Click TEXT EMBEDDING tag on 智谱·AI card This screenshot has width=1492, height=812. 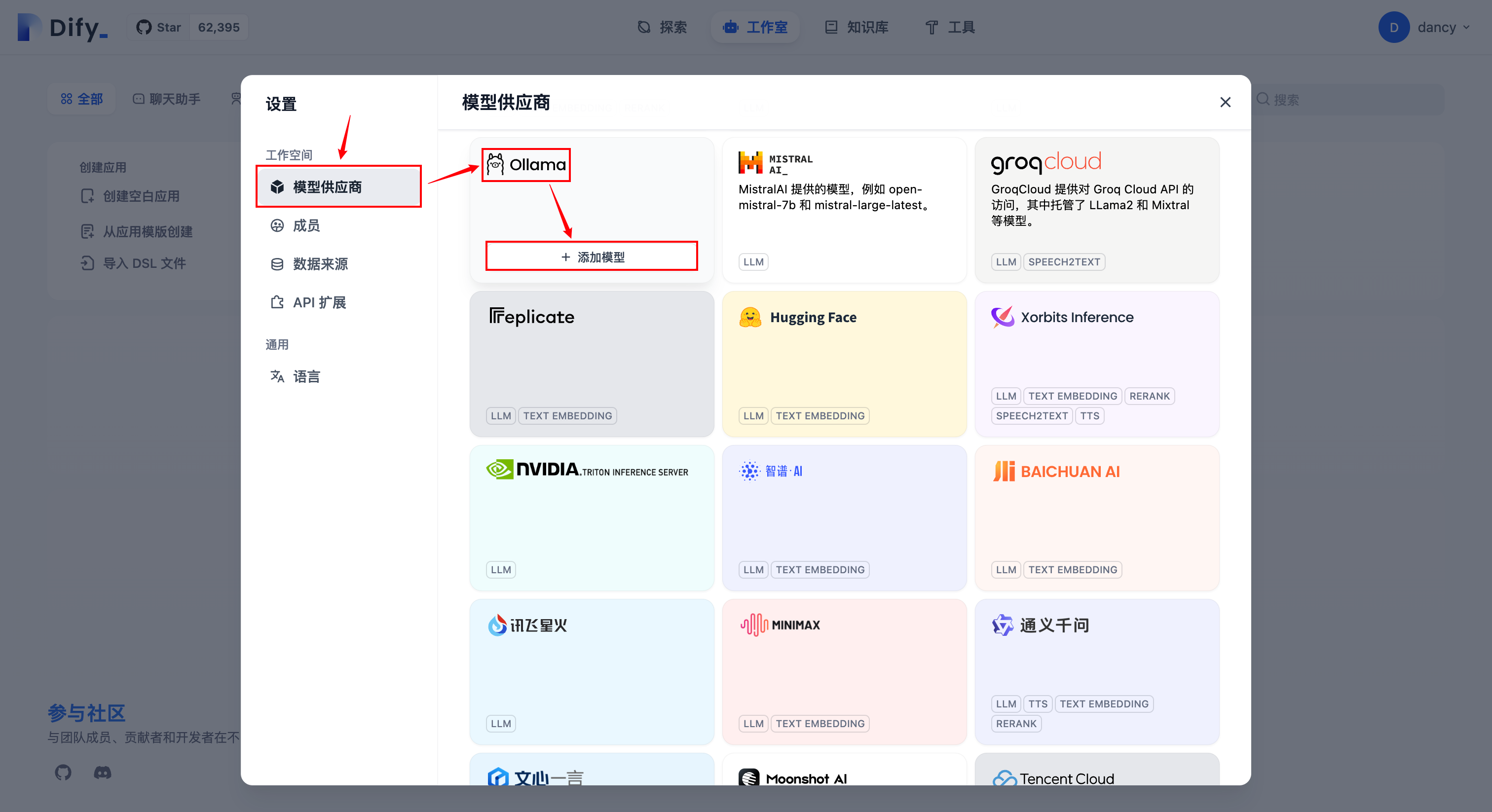click(820, 570)
